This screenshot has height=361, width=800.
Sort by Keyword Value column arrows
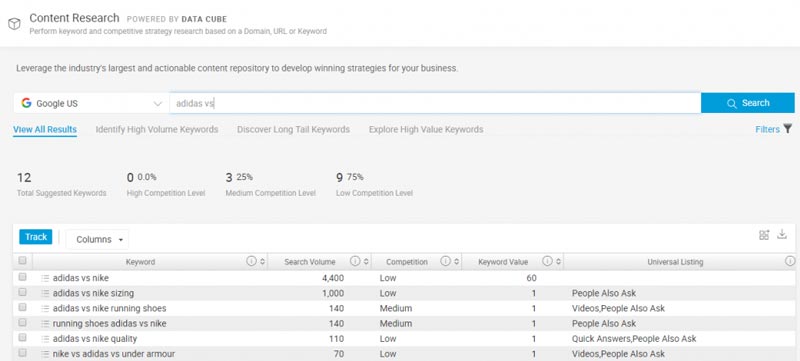click(x=559, y=262)
